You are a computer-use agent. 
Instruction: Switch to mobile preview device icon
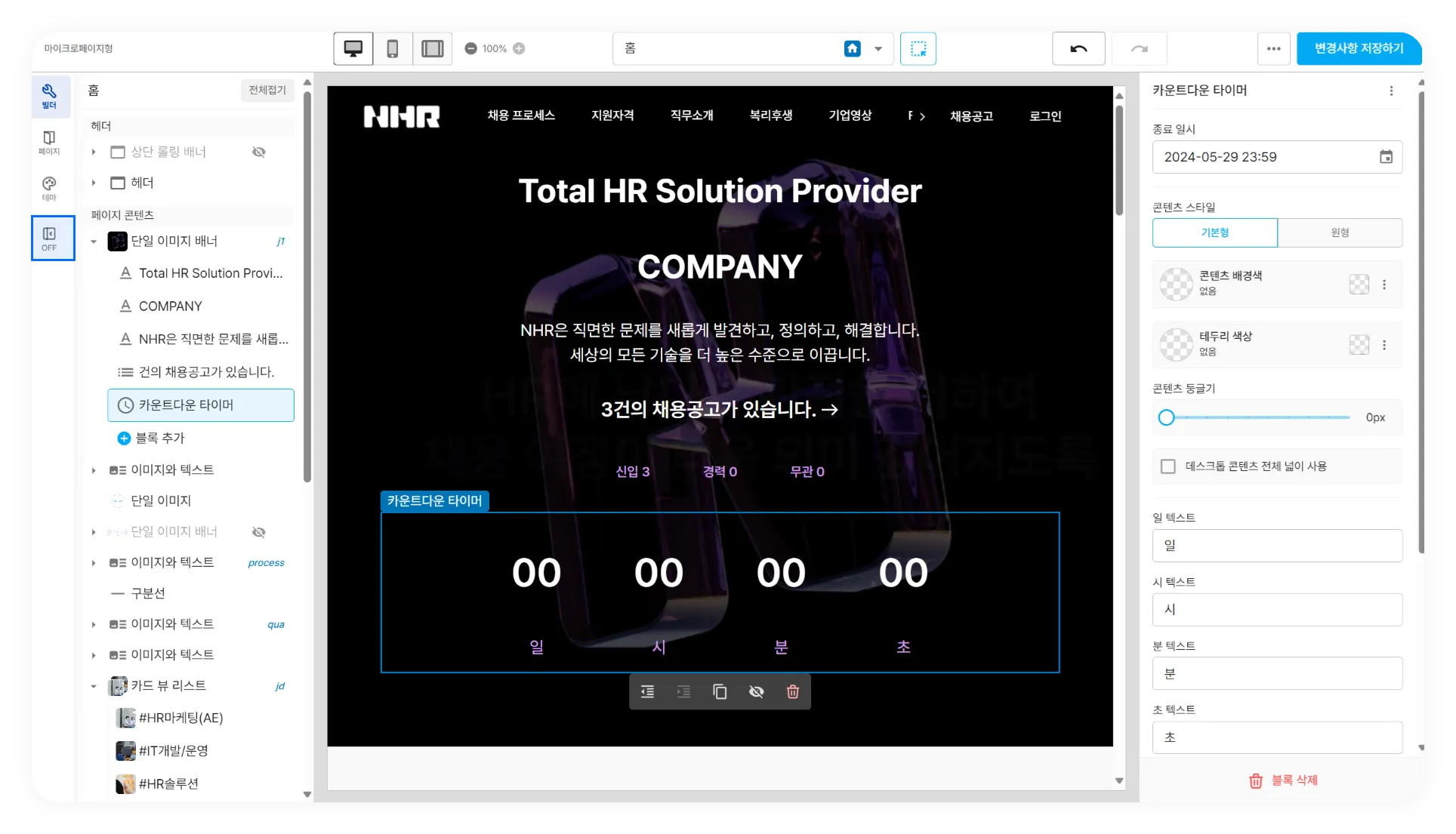[393, 49]
